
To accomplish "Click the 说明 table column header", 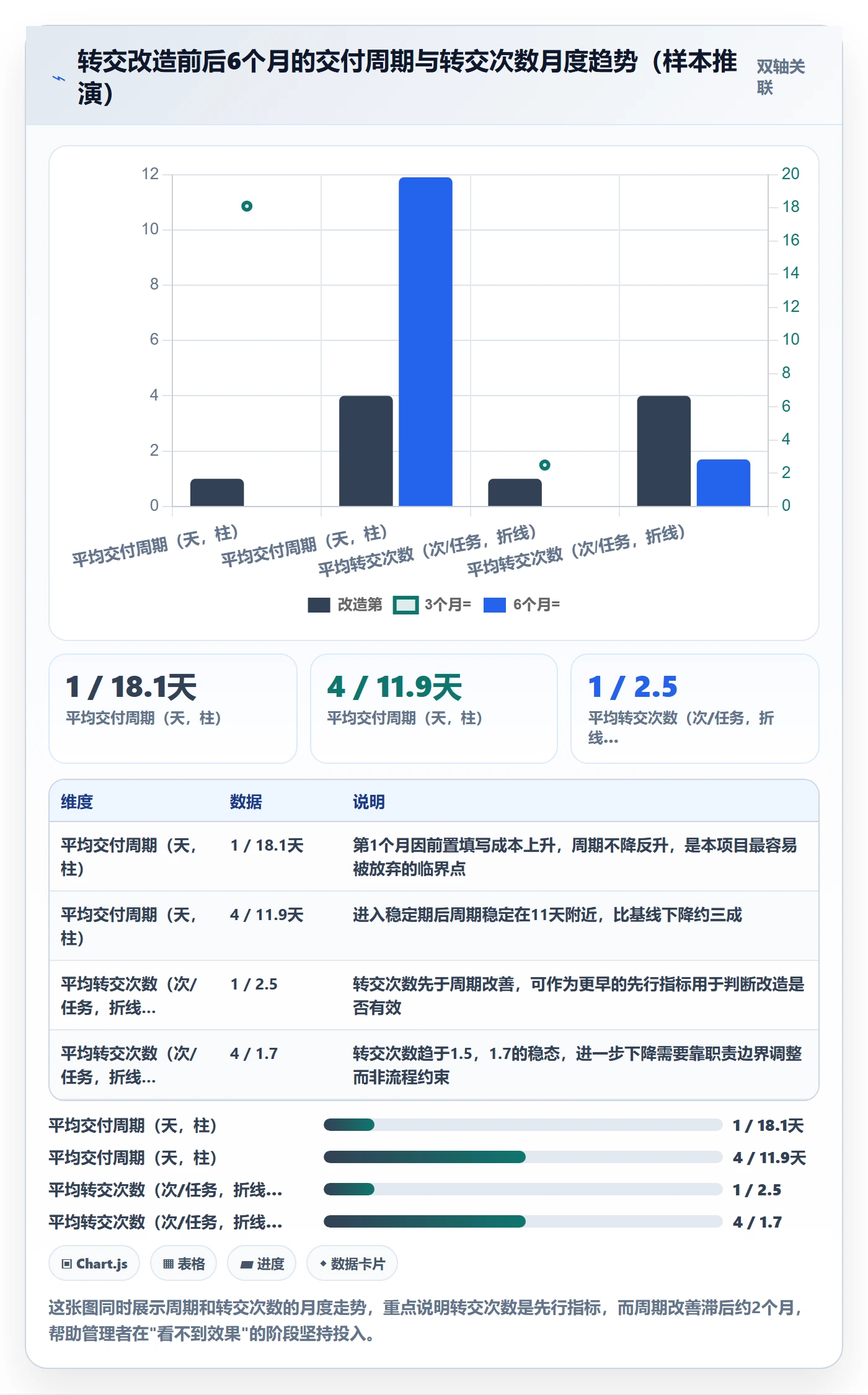I will pos(369,802).
